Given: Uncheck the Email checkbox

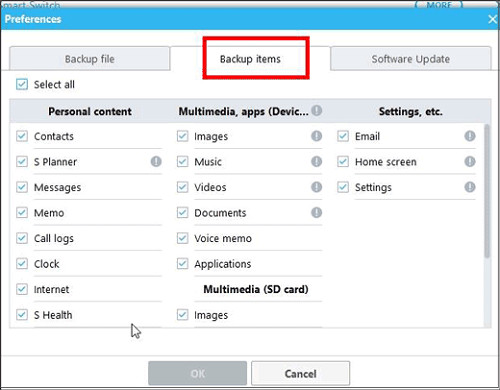Looking at the screenshot, I should click(x=343, y=136).
